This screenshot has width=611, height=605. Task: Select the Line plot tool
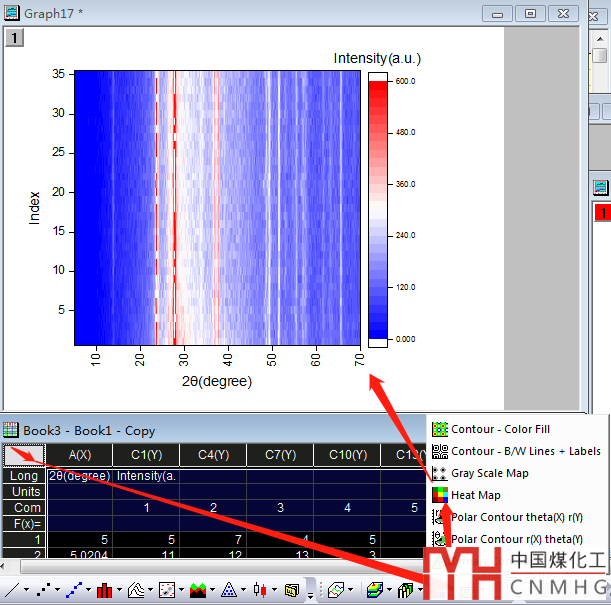pos(9,590)
